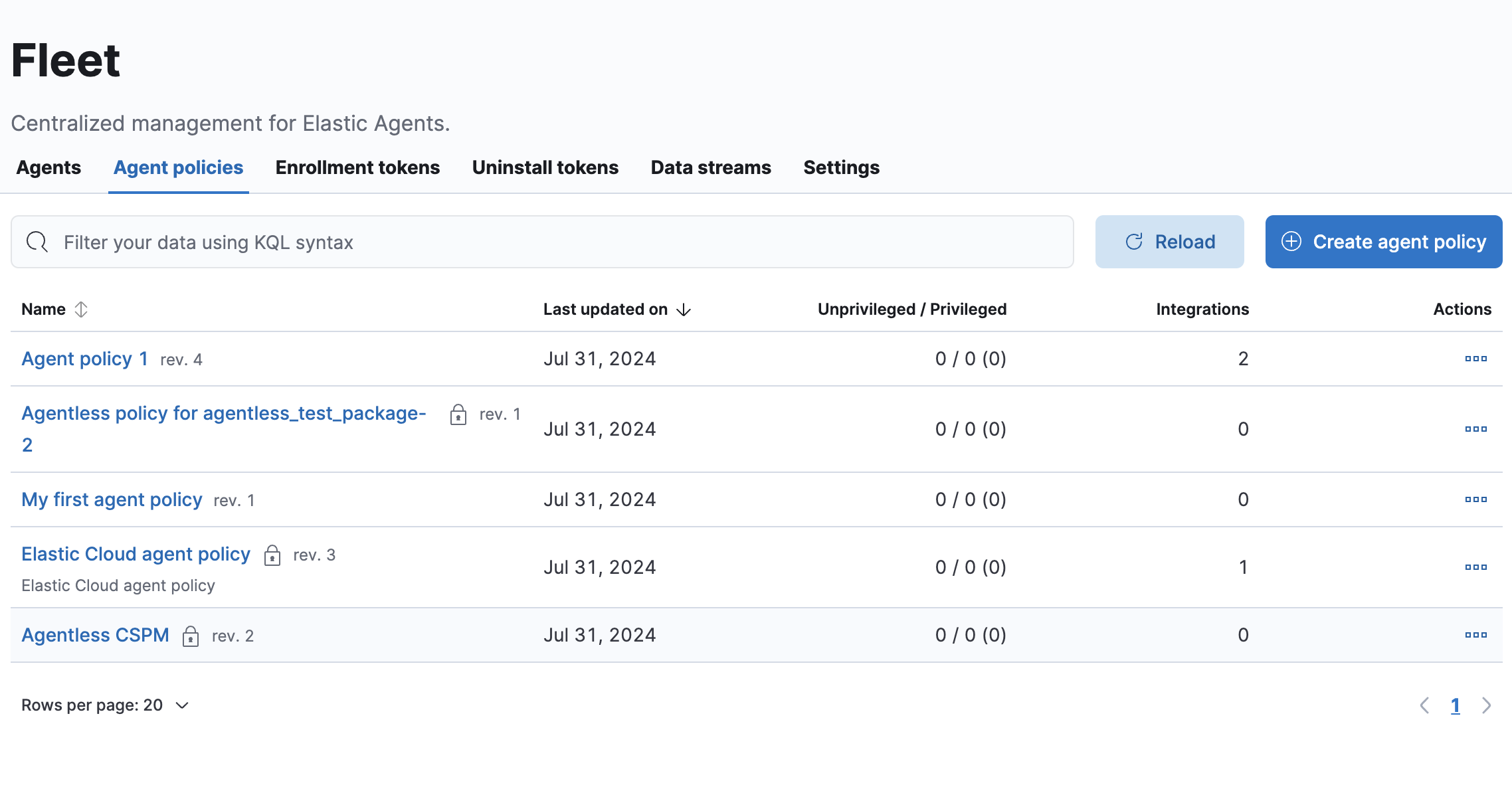Open Agentless CSPM policy link

(x=95, y=635)
